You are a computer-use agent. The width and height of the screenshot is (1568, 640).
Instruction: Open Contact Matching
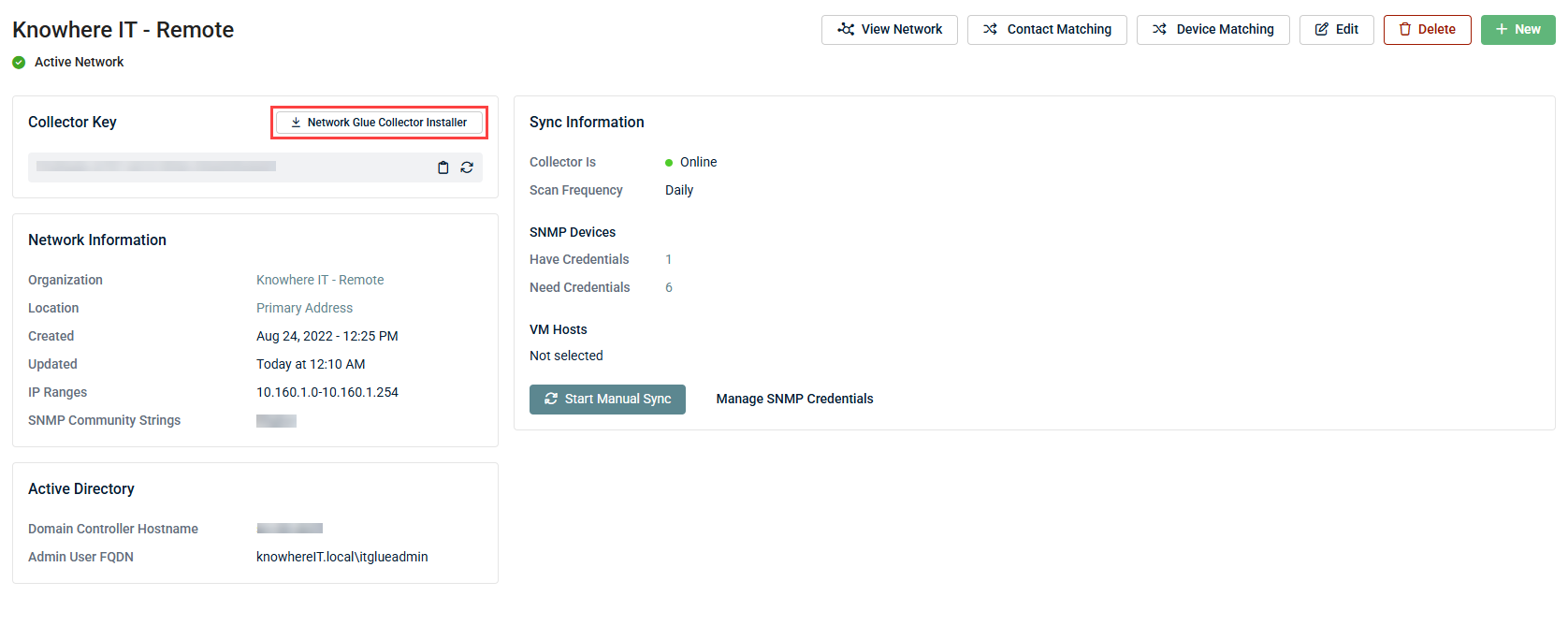coord(1047,29)
